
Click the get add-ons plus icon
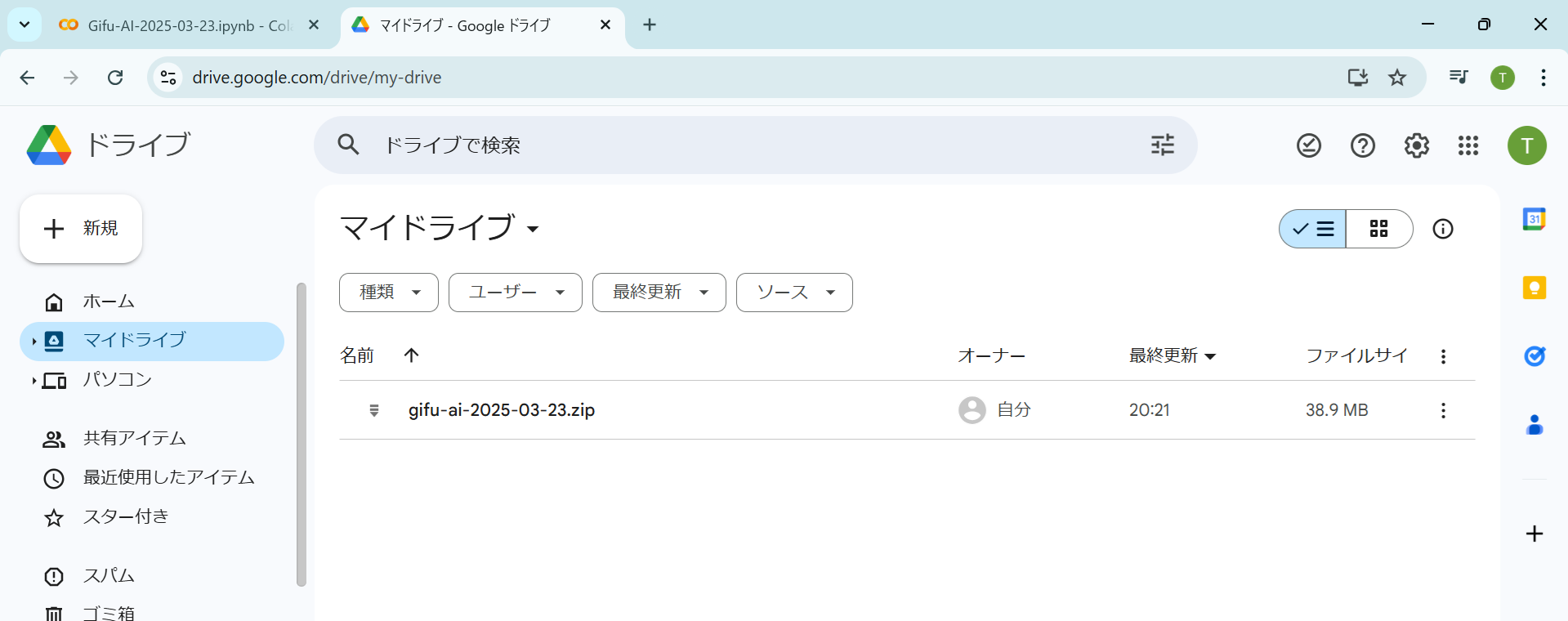click(x=1534, y=534)
